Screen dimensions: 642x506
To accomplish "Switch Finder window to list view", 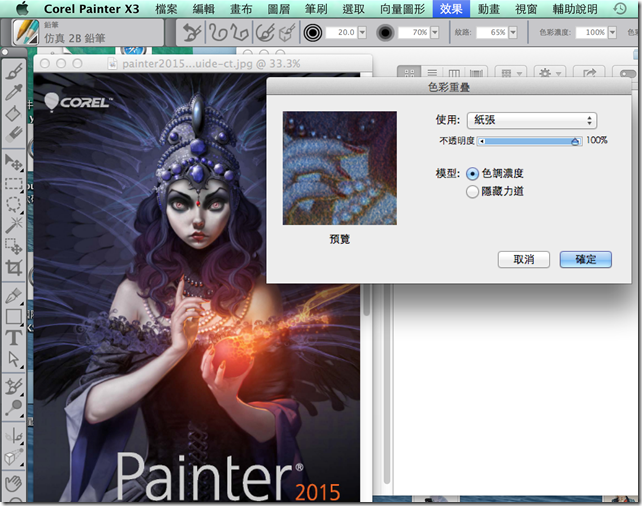I will [x=432, y=73].
